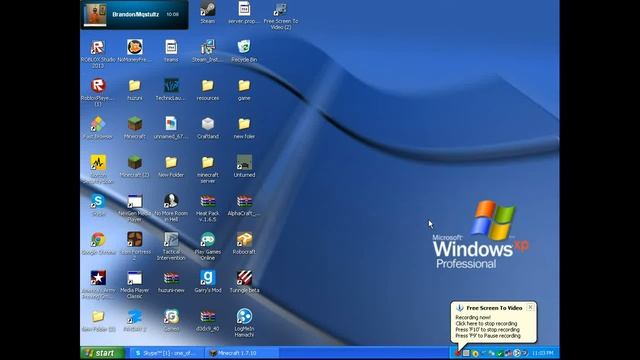The width and height of the screenshot is (640, 360).
Task: Select the New Folder (2) icon
Action: point(98,320)
